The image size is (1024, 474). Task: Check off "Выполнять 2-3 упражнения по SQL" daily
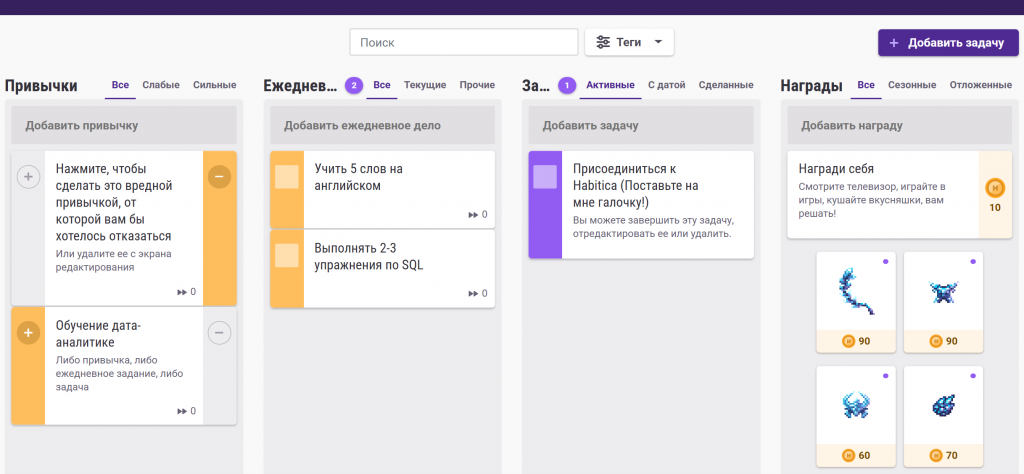coord(287,256)
